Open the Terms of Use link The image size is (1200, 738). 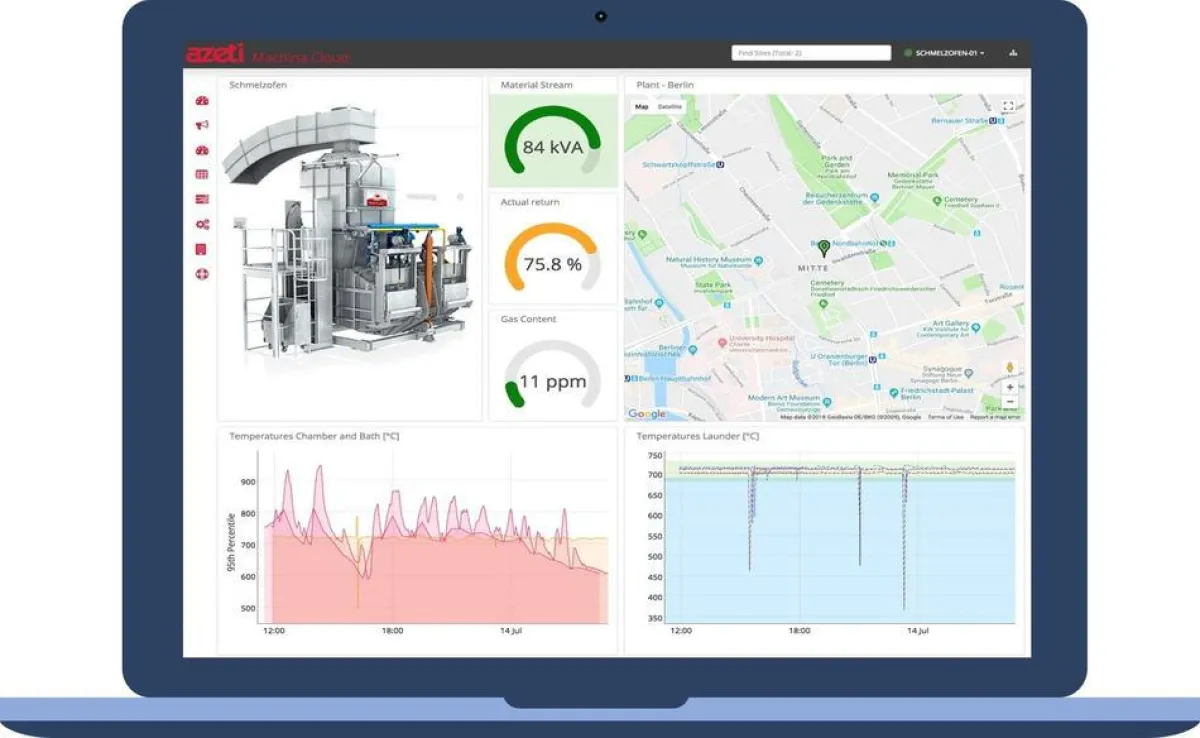[x=945, y=417]
